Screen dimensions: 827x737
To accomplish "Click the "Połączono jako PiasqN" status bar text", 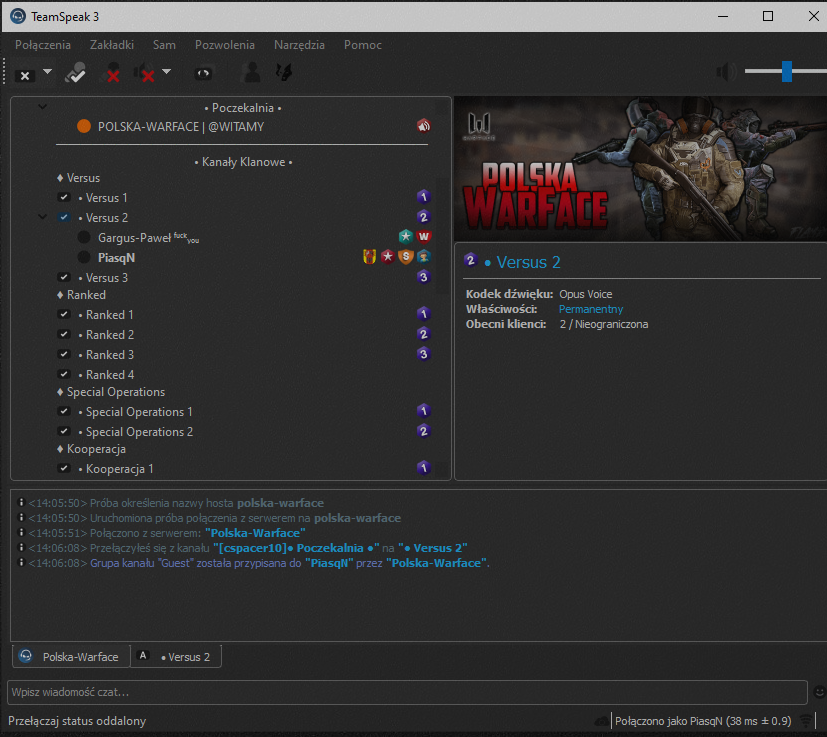I will point(703,721).
